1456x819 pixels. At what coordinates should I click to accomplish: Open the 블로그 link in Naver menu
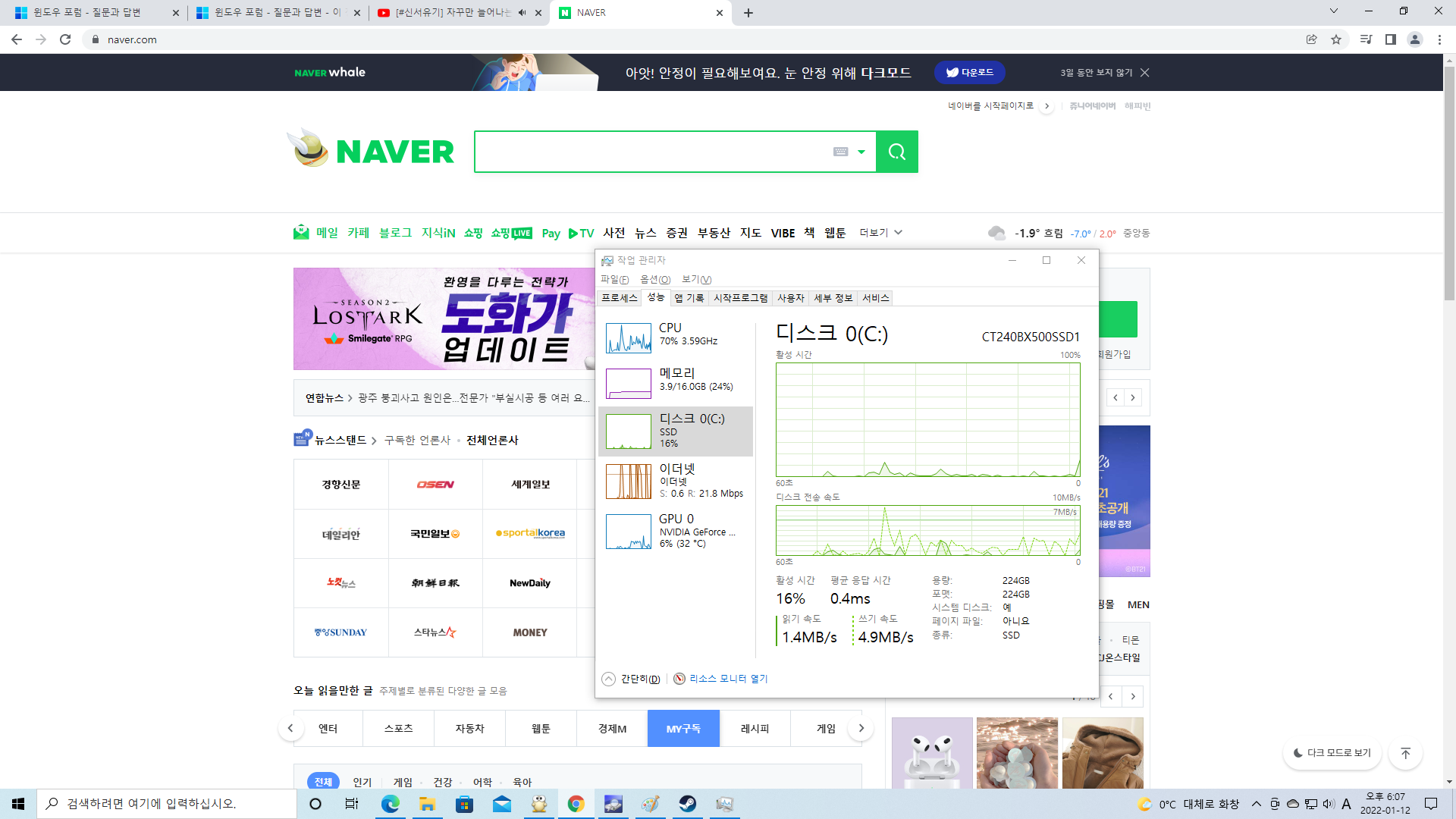click(x=395, y=233)
